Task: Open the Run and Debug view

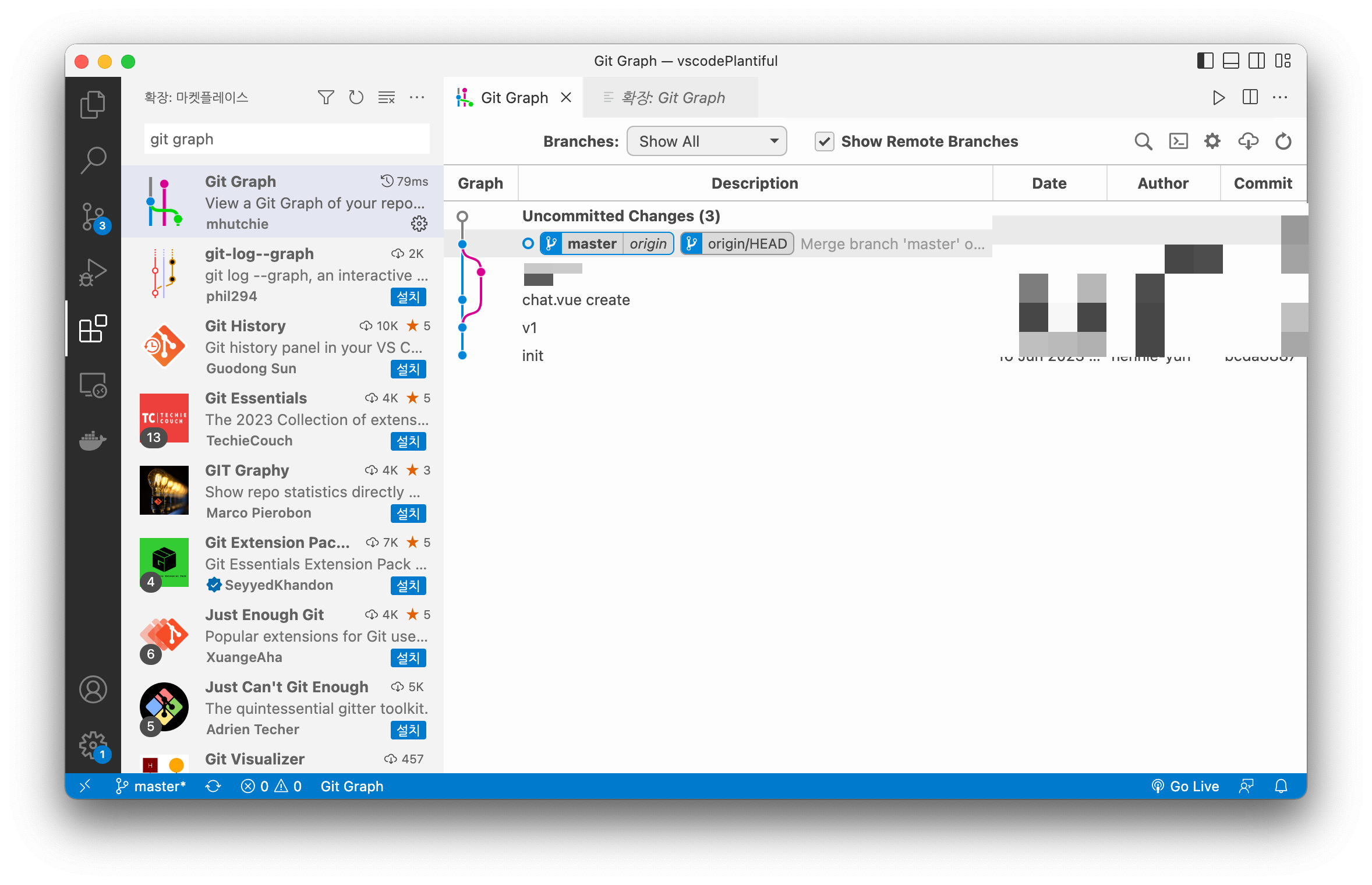Action: (x=93, y=272)
